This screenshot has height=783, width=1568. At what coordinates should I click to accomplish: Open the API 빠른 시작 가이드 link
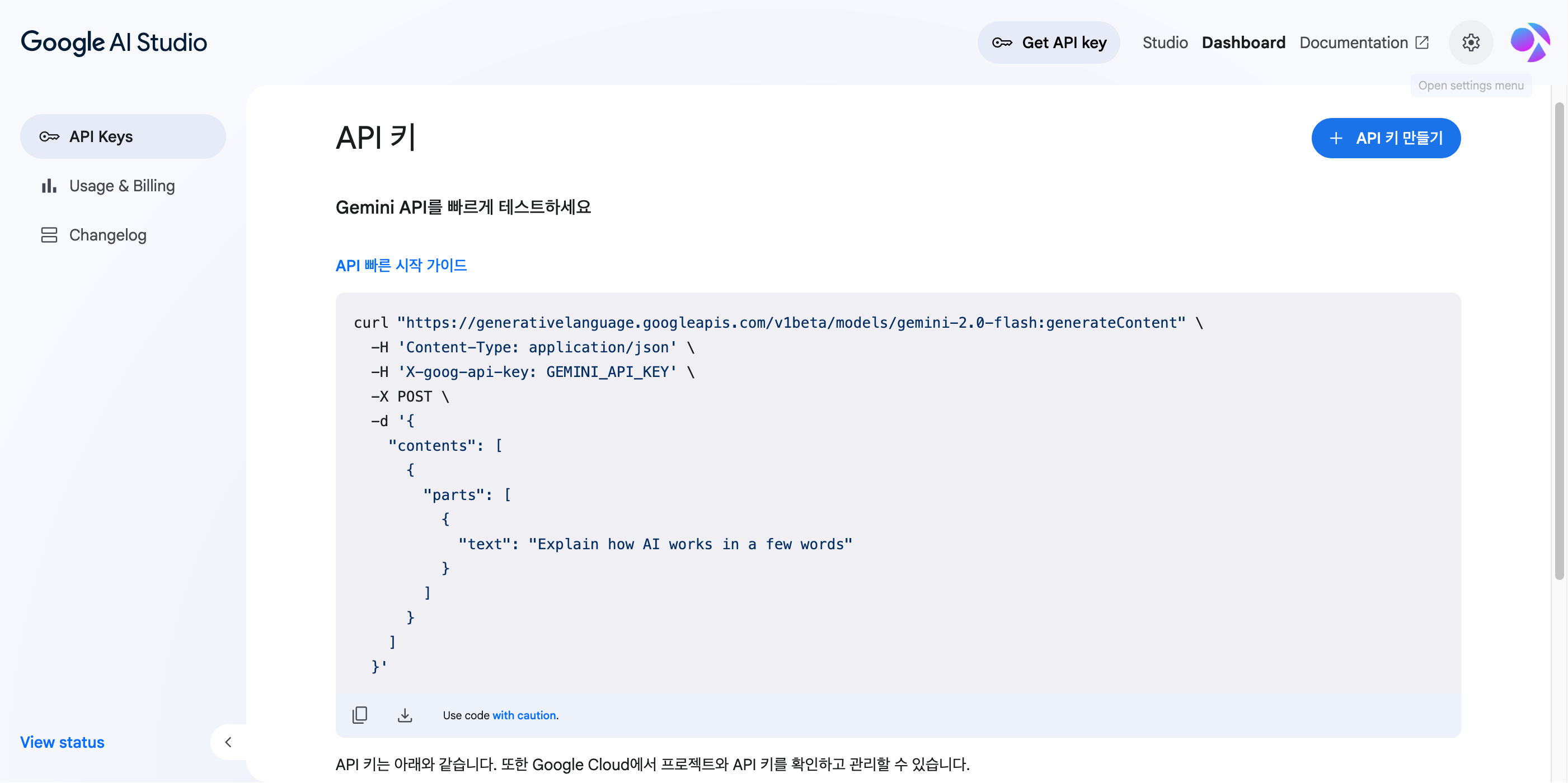tap(401, 265)
